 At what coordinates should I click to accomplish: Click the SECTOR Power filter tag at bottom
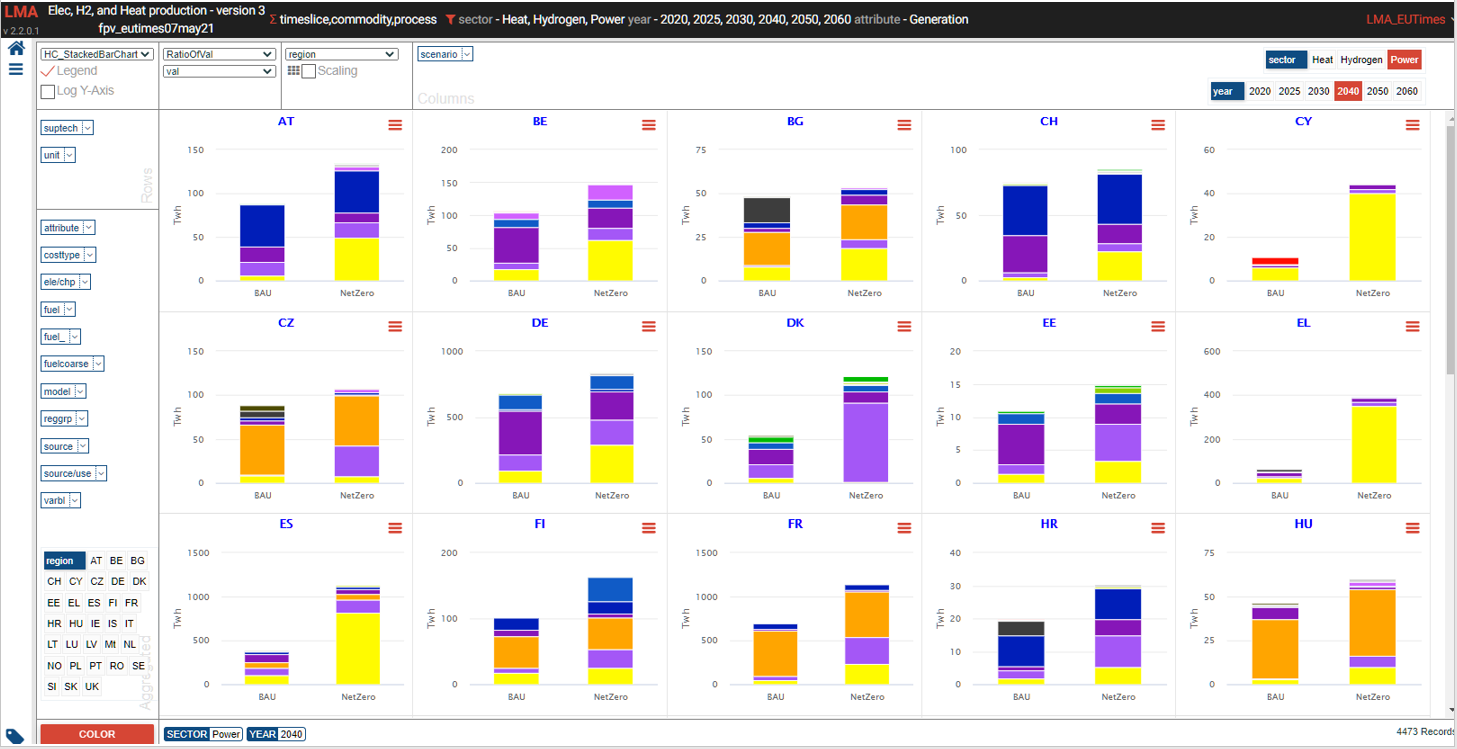(x=204, y=734)
